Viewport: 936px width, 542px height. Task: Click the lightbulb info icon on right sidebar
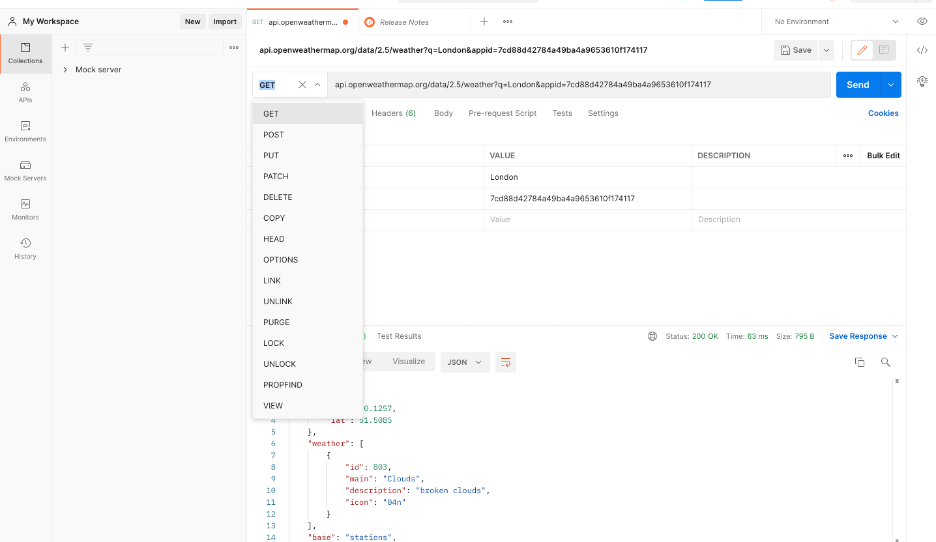pyautogui.click(x=922, y=81)
